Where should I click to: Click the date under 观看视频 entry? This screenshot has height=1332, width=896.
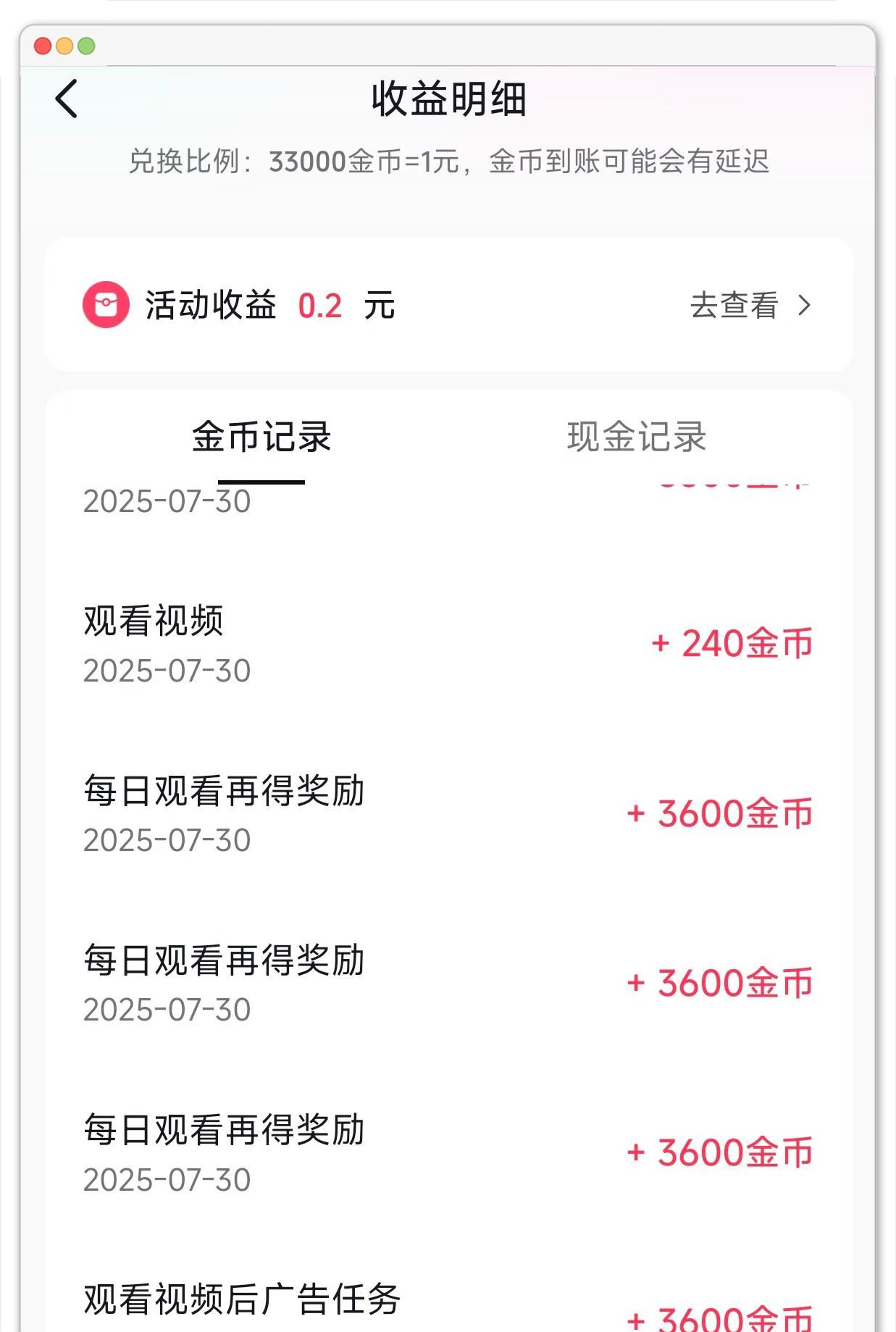[x=167, y=671]
